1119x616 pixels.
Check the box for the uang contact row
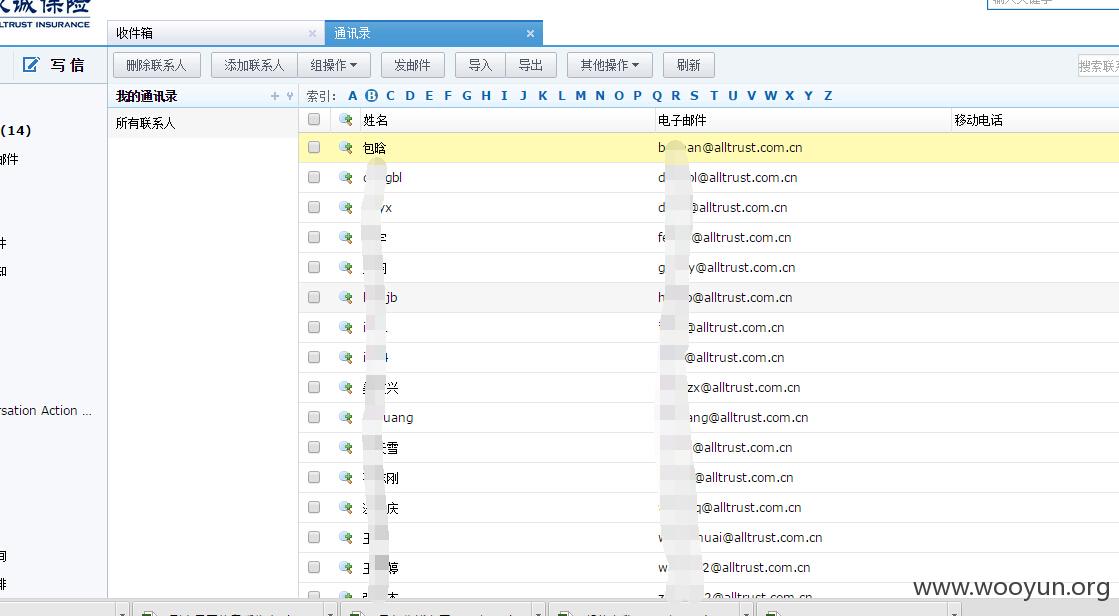pyautogui.click(x=314, y=417)
